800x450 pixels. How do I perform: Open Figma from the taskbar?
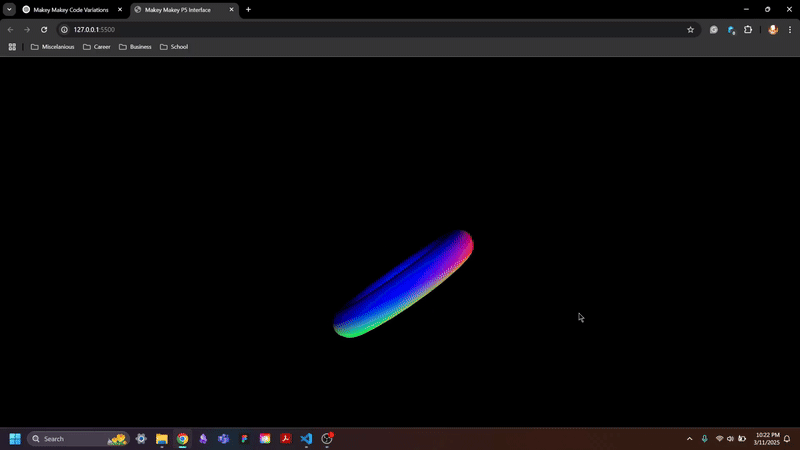(x=244, y=439)
